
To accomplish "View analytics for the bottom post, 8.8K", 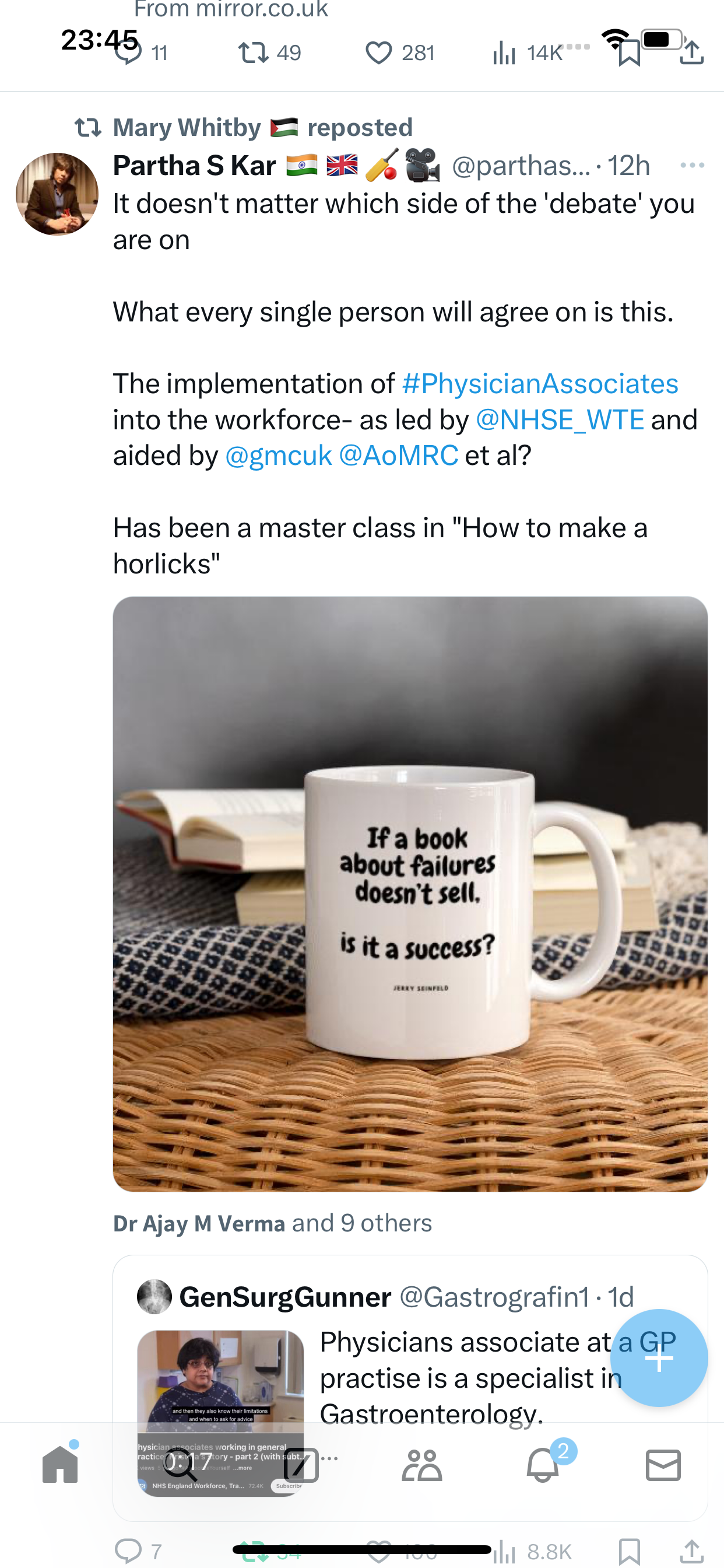I will (532, 1552).
